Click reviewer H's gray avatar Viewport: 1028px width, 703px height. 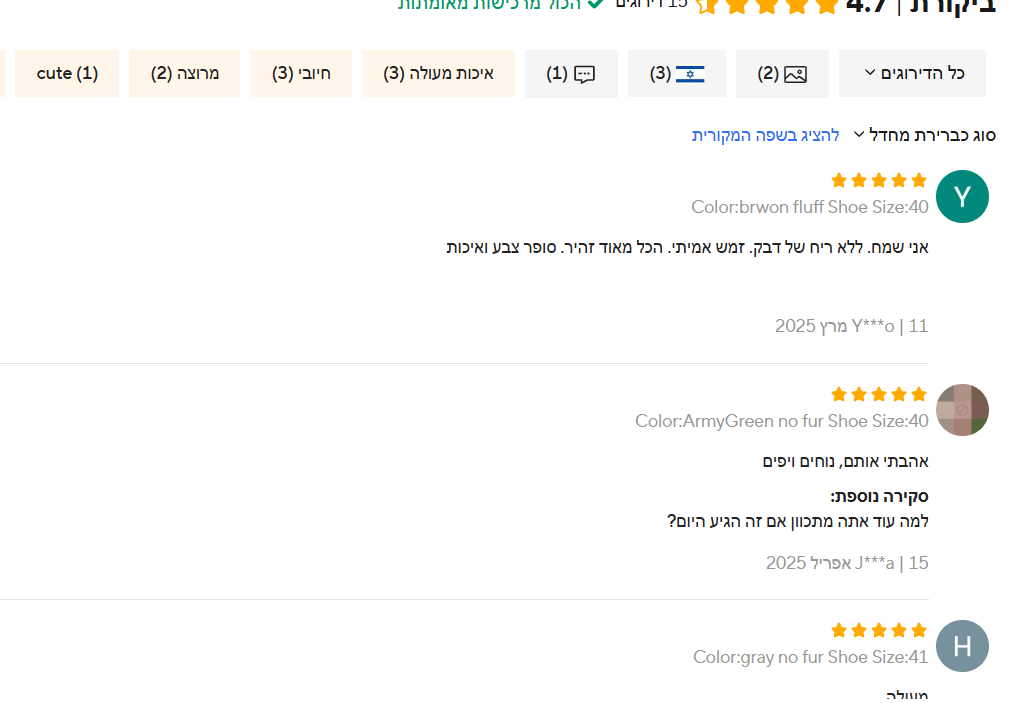tap(962, 646)
